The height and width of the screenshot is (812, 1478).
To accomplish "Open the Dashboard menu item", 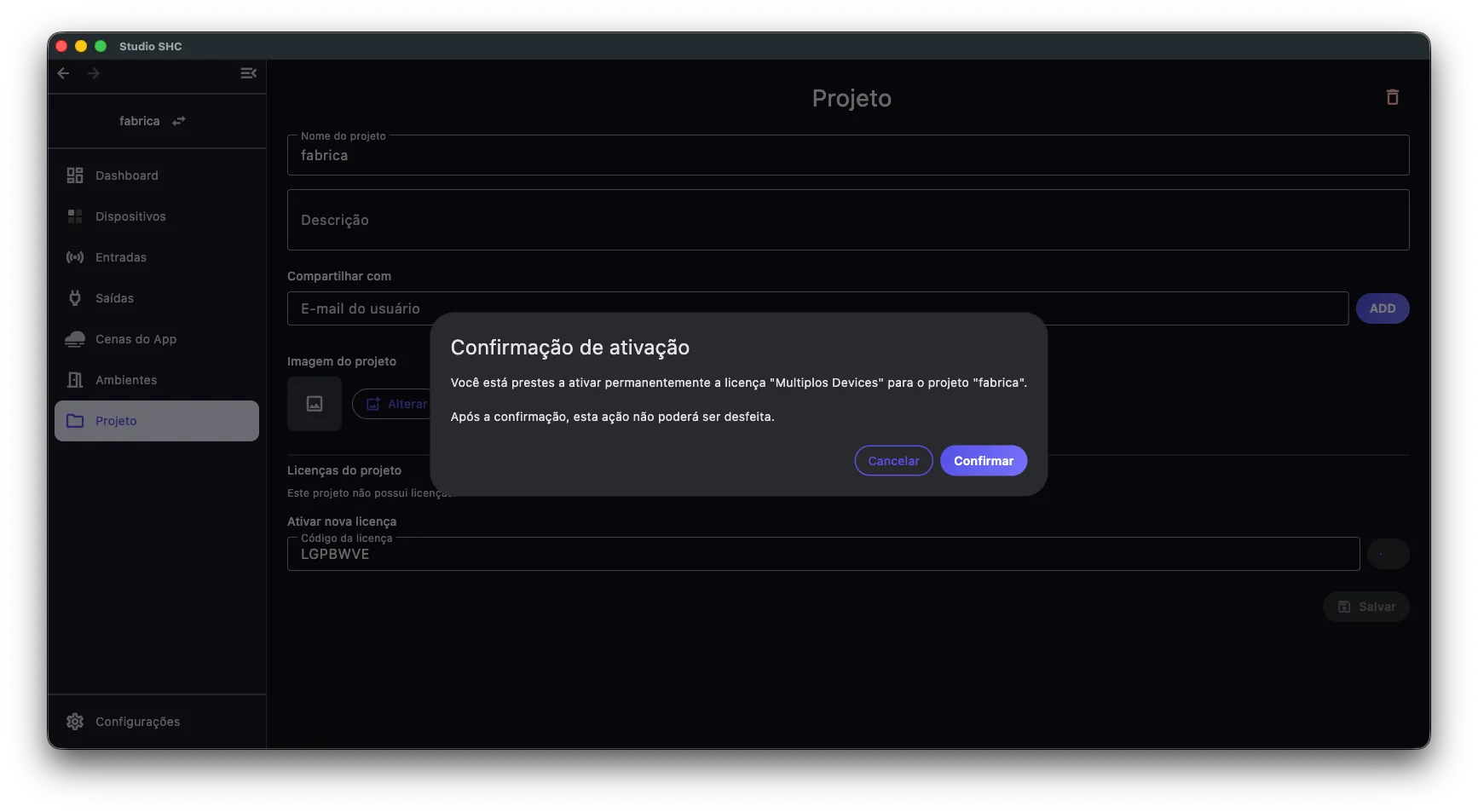I will coord(157,176).
